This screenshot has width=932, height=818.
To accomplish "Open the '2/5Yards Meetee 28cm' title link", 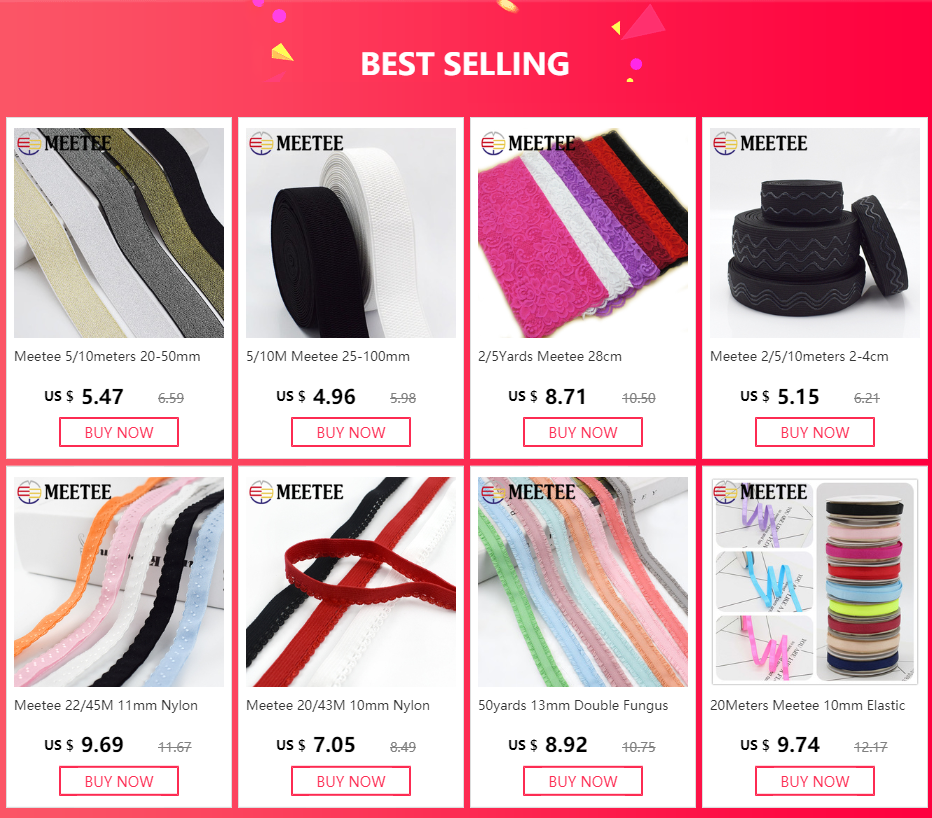I will [x=550, y=356].
